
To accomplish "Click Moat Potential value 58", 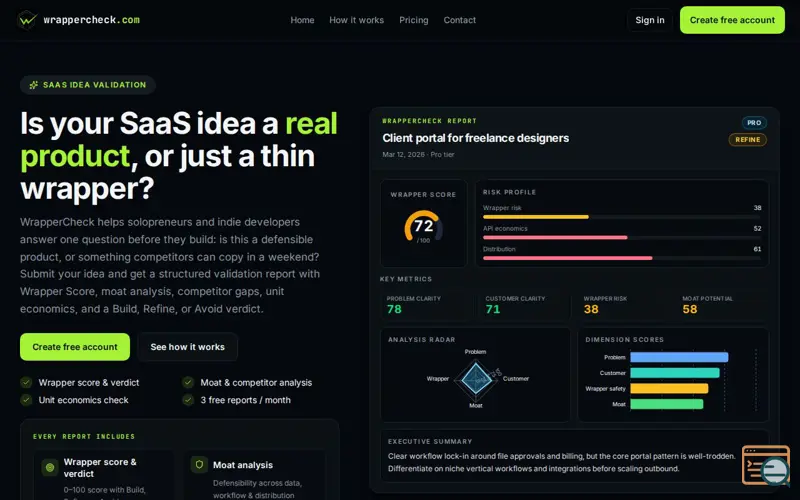I will pos(690,309).
